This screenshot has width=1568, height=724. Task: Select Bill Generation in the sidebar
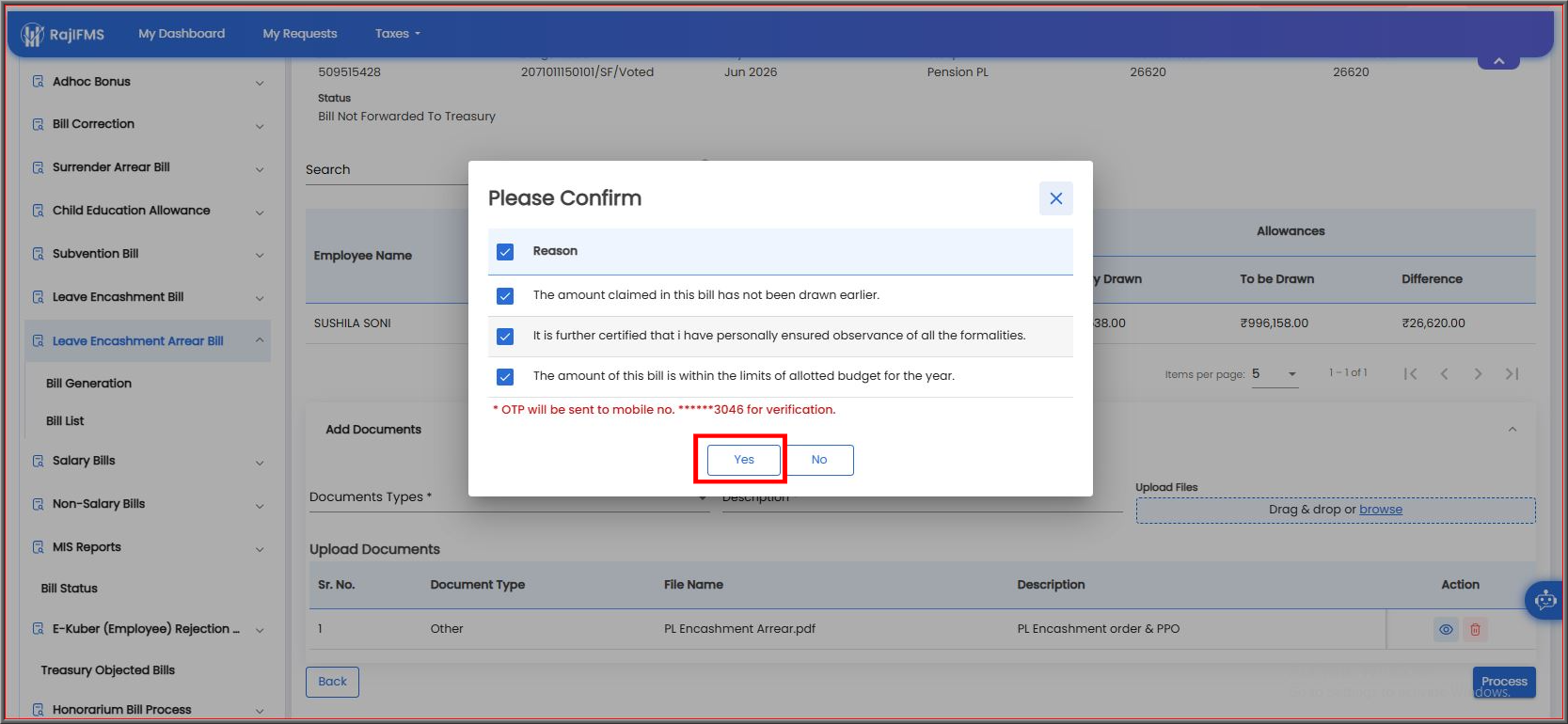(88, 384)
